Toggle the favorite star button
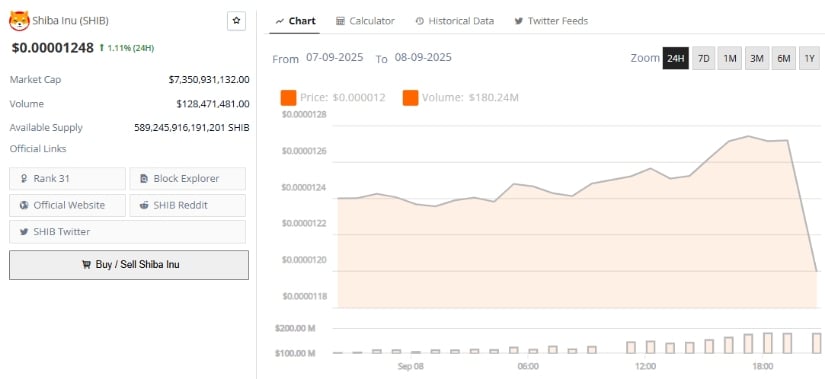The image size is (825, 379). [236, 21]
